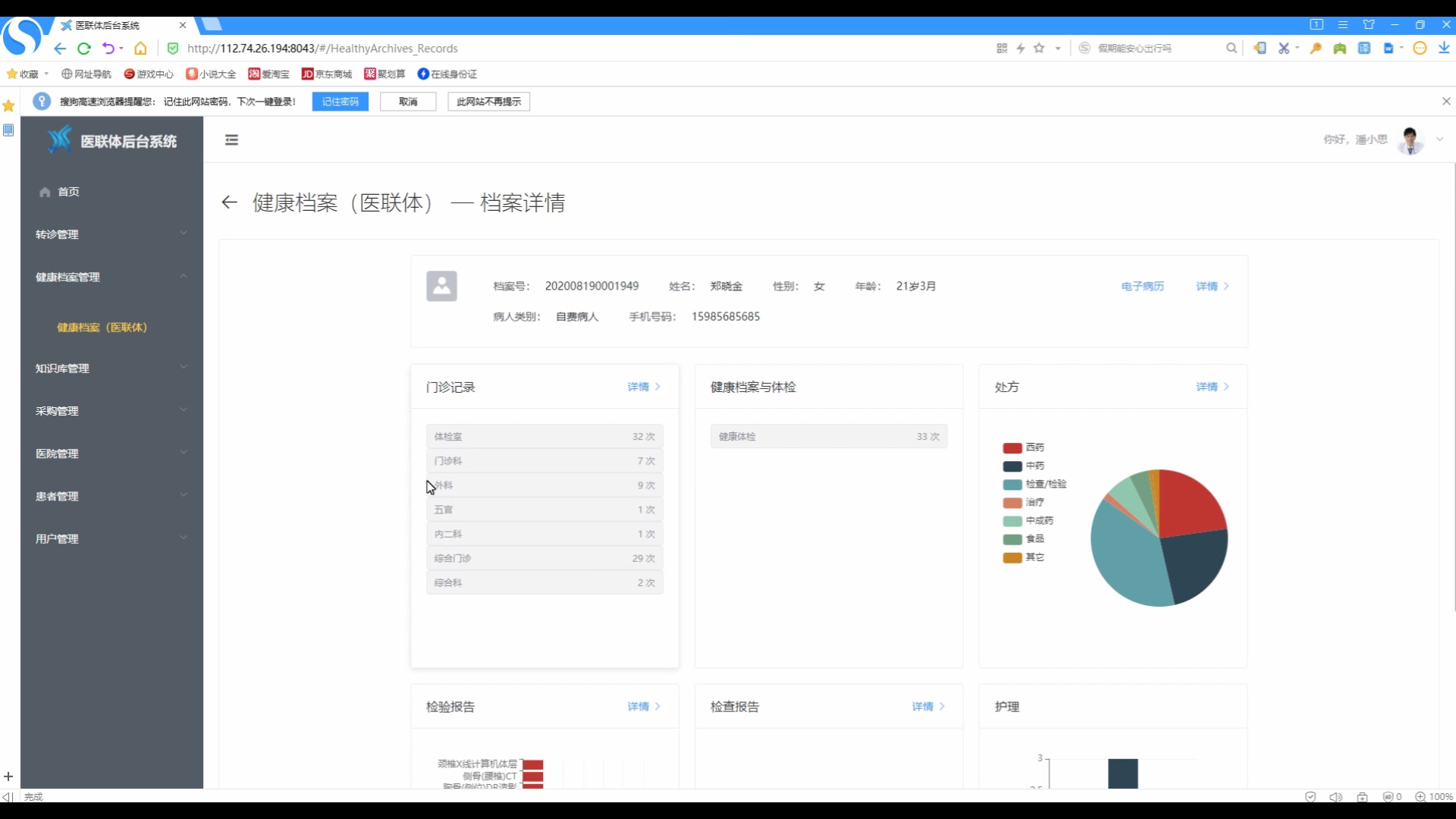Click the download arrow icon in toolbar
The image size is (1456, 819).
pyautogui.click(x=1444, y=48)
